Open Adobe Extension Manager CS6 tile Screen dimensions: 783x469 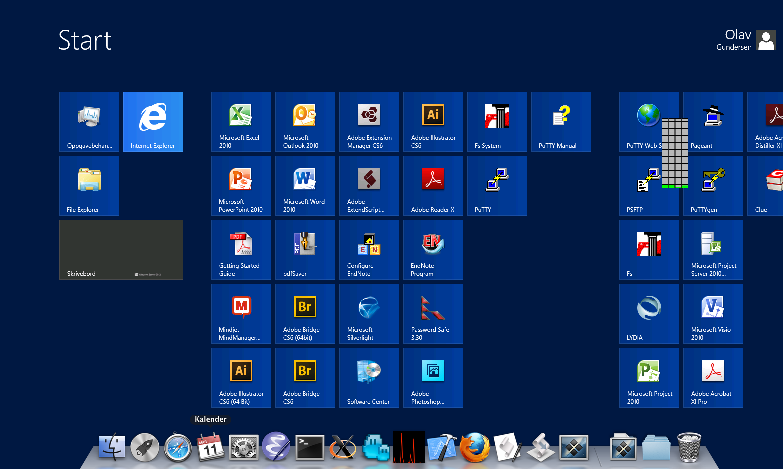pyautogui.click(x=369, y=121)
